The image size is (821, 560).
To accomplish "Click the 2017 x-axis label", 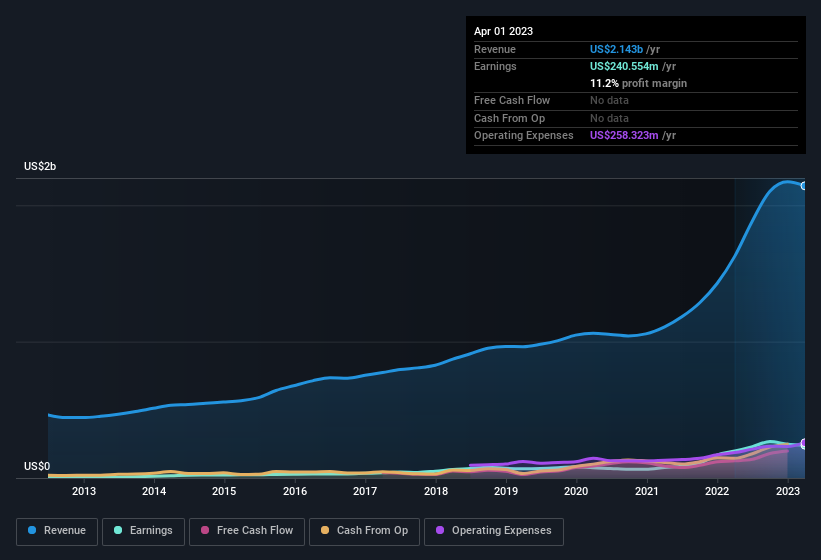I will [x=365, y=491].
